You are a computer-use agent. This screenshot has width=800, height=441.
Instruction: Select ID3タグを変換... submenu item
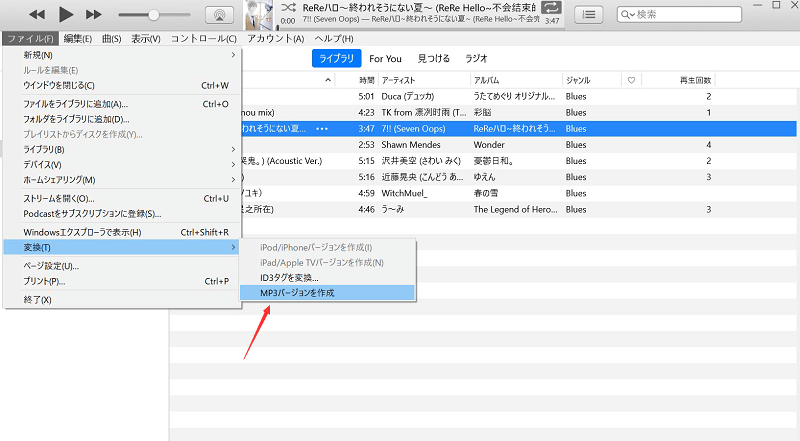(x=328, y=278)
